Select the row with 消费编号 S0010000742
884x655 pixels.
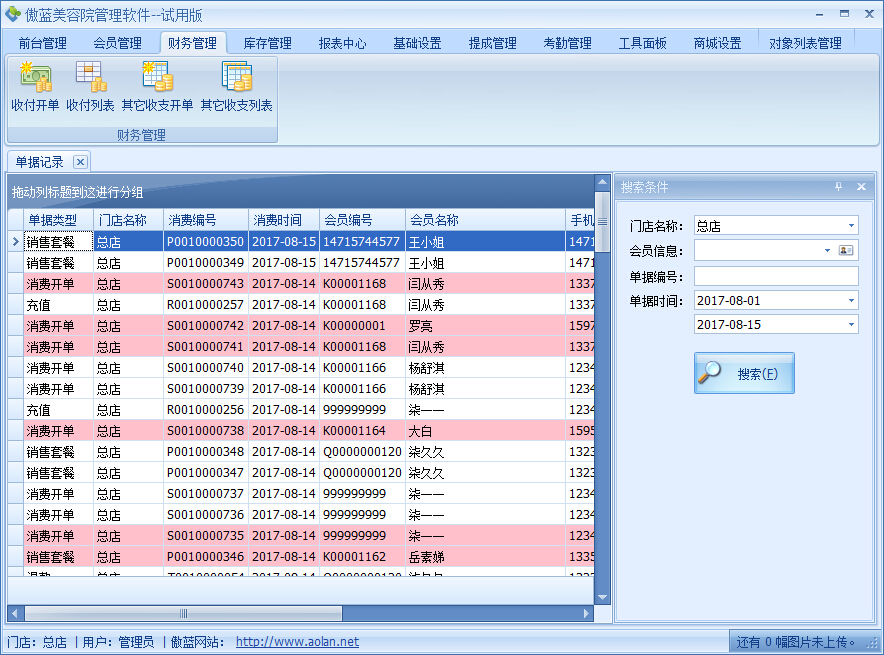point(204,326)
